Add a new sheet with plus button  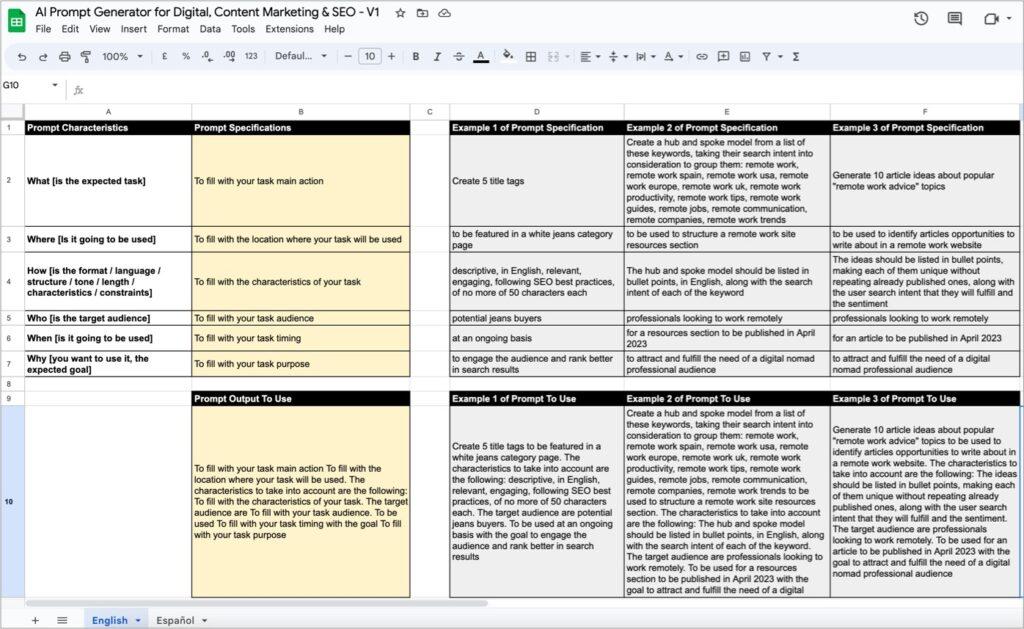(x=35, y=621)
